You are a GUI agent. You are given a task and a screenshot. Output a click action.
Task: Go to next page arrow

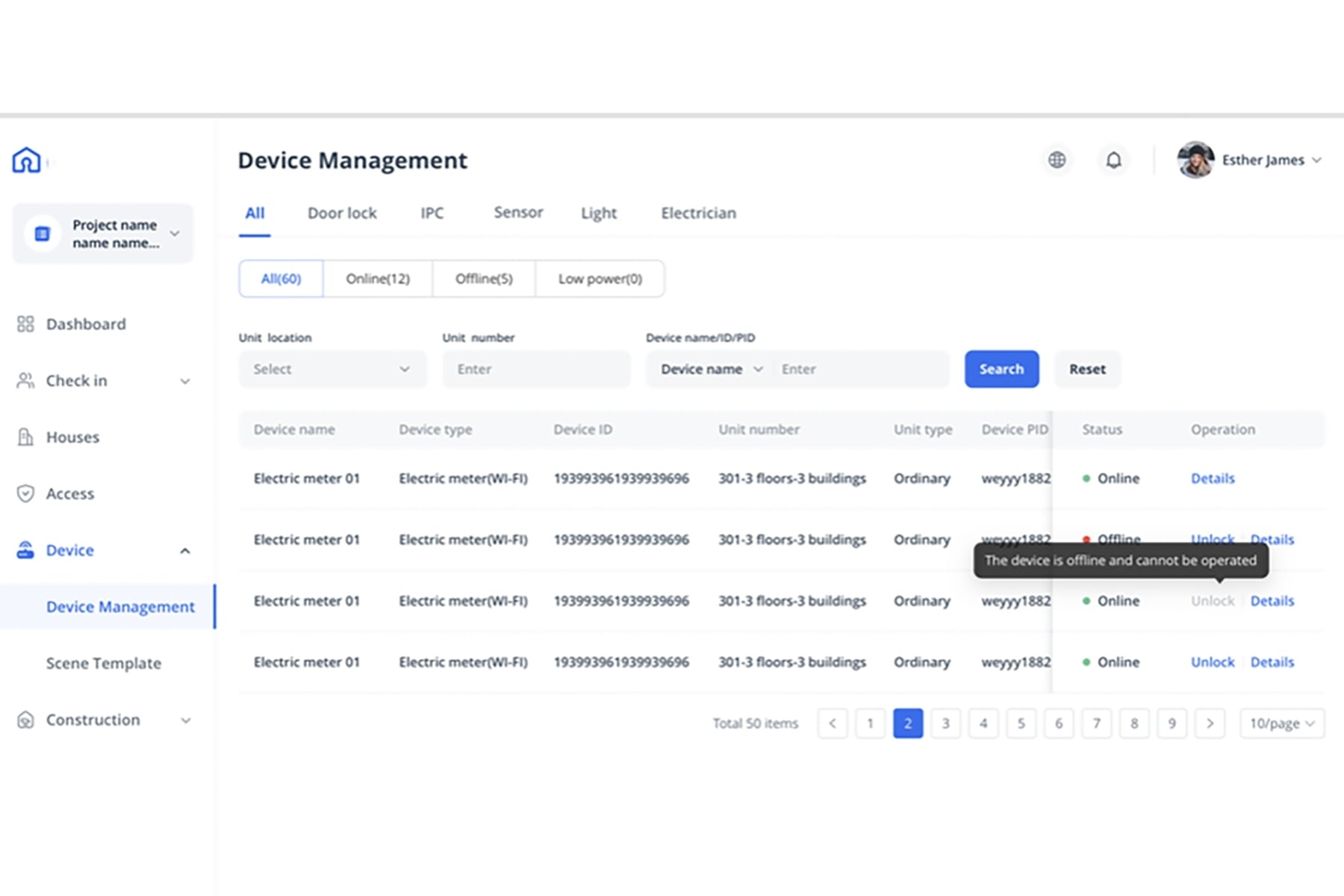[x=1210, y=723]
